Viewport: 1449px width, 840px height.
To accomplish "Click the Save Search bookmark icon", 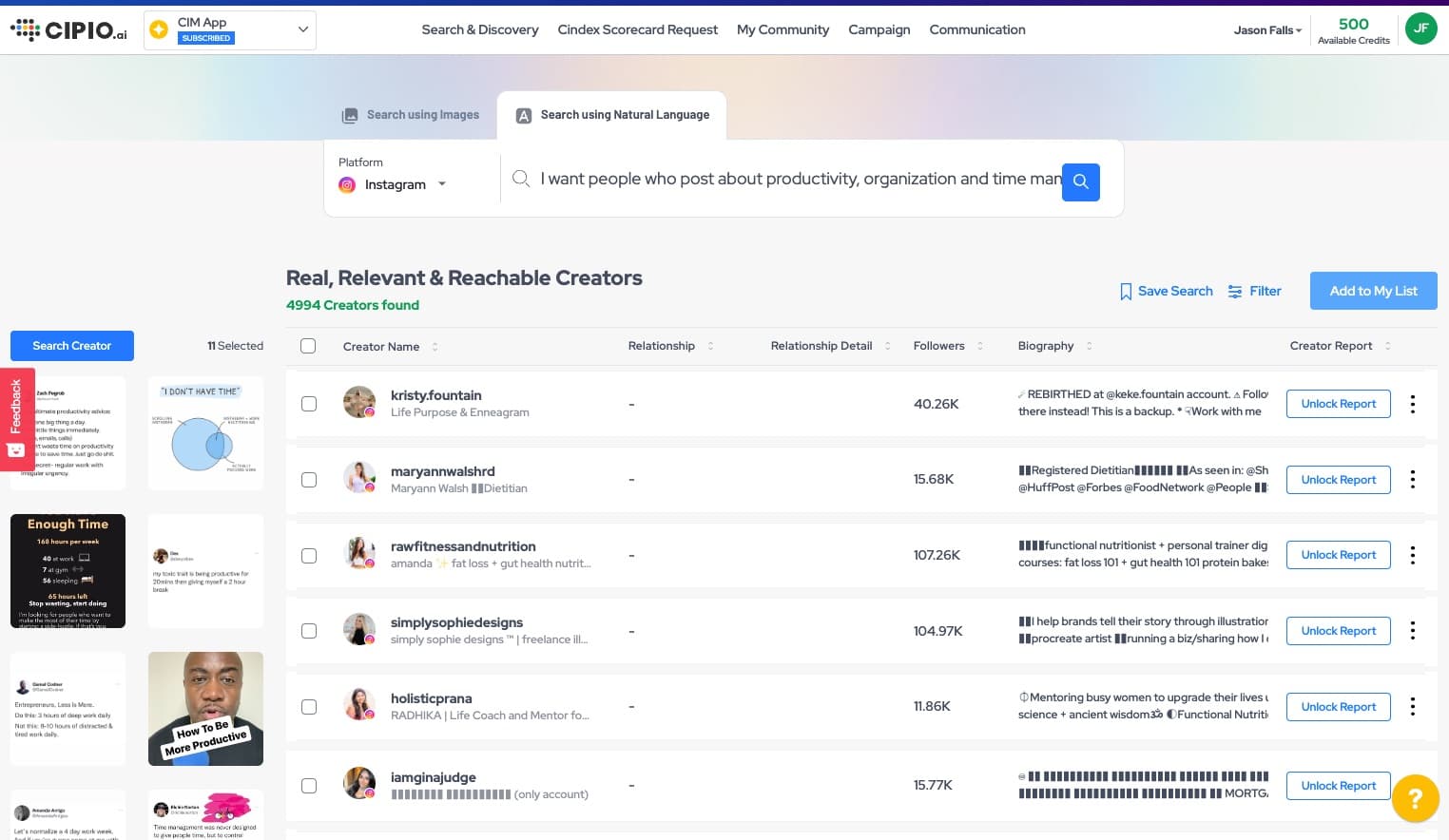I will click(x=1126, y=291).
